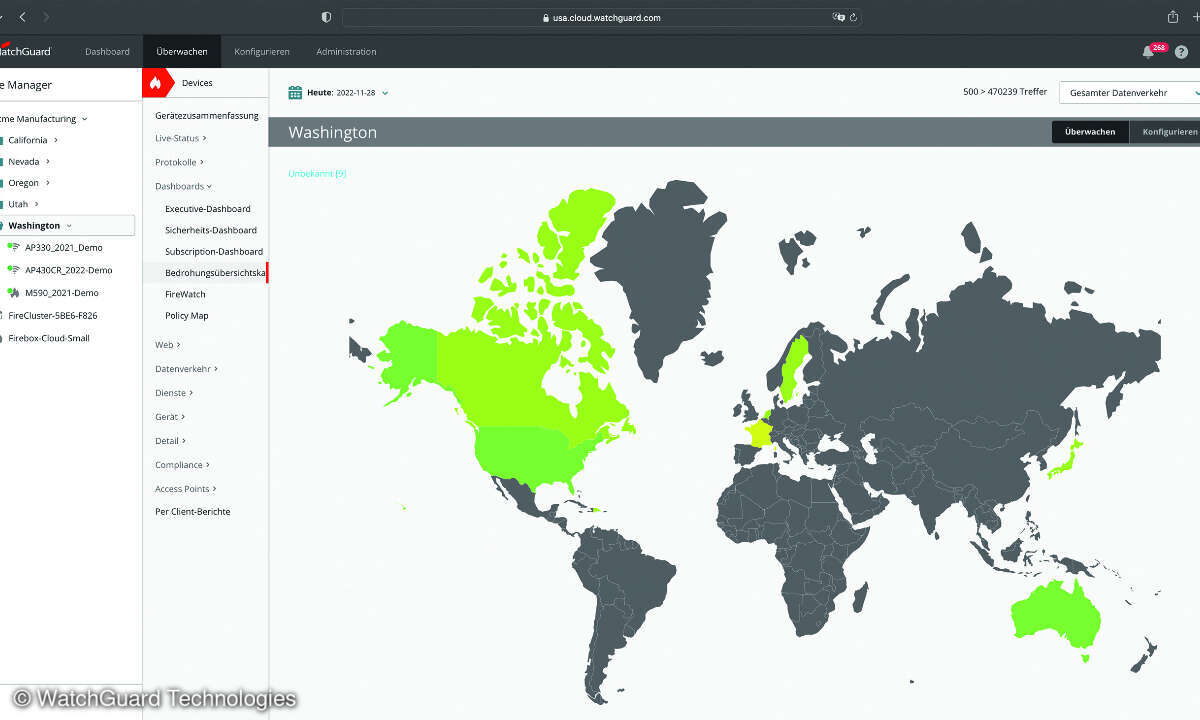Click France on the threat map
Viewport: 1200px width, 720px height.
tap(759, 435)
